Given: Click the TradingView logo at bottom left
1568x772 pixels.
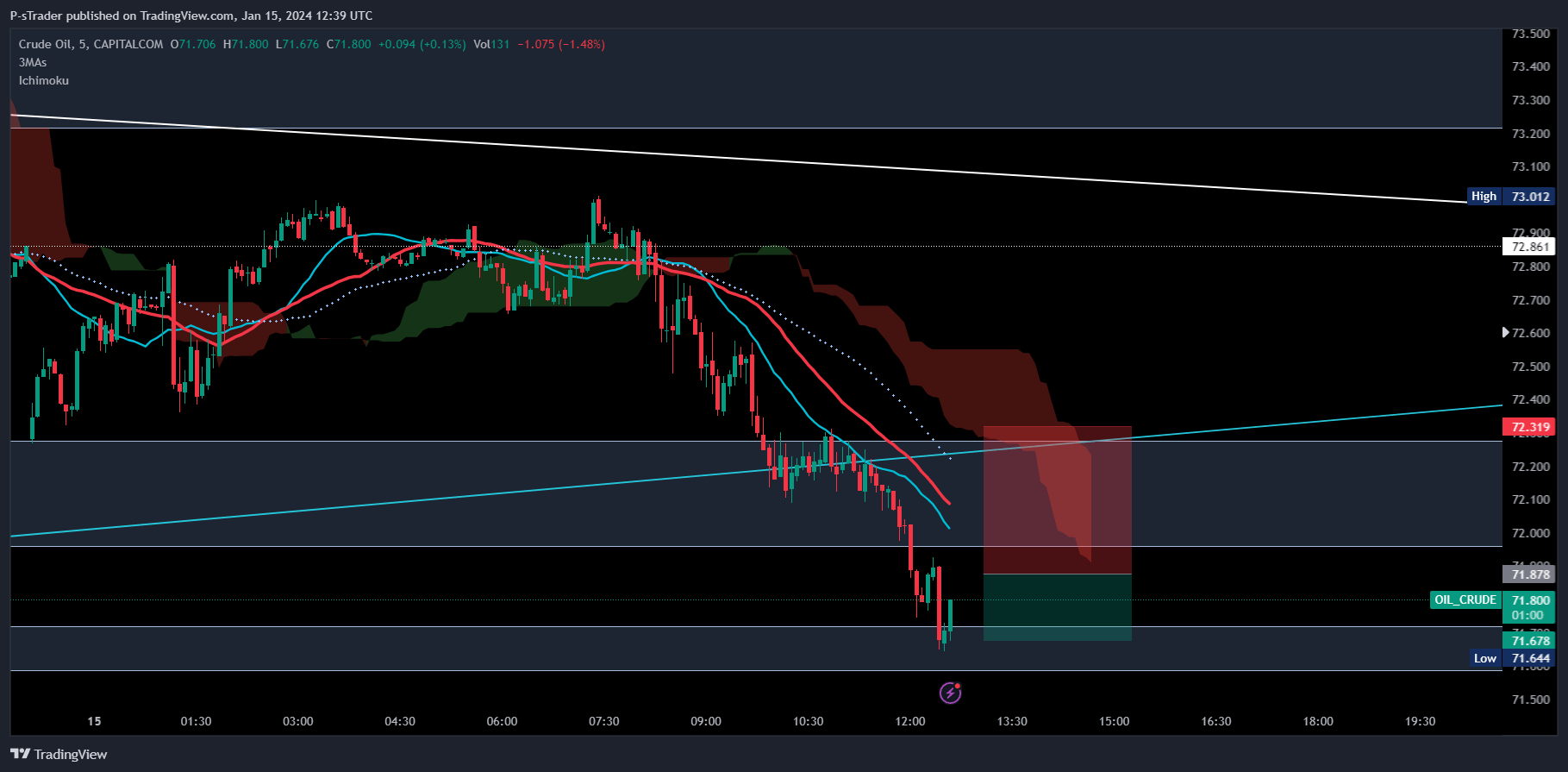Looking at the screenshot, I should coord(59,754).
